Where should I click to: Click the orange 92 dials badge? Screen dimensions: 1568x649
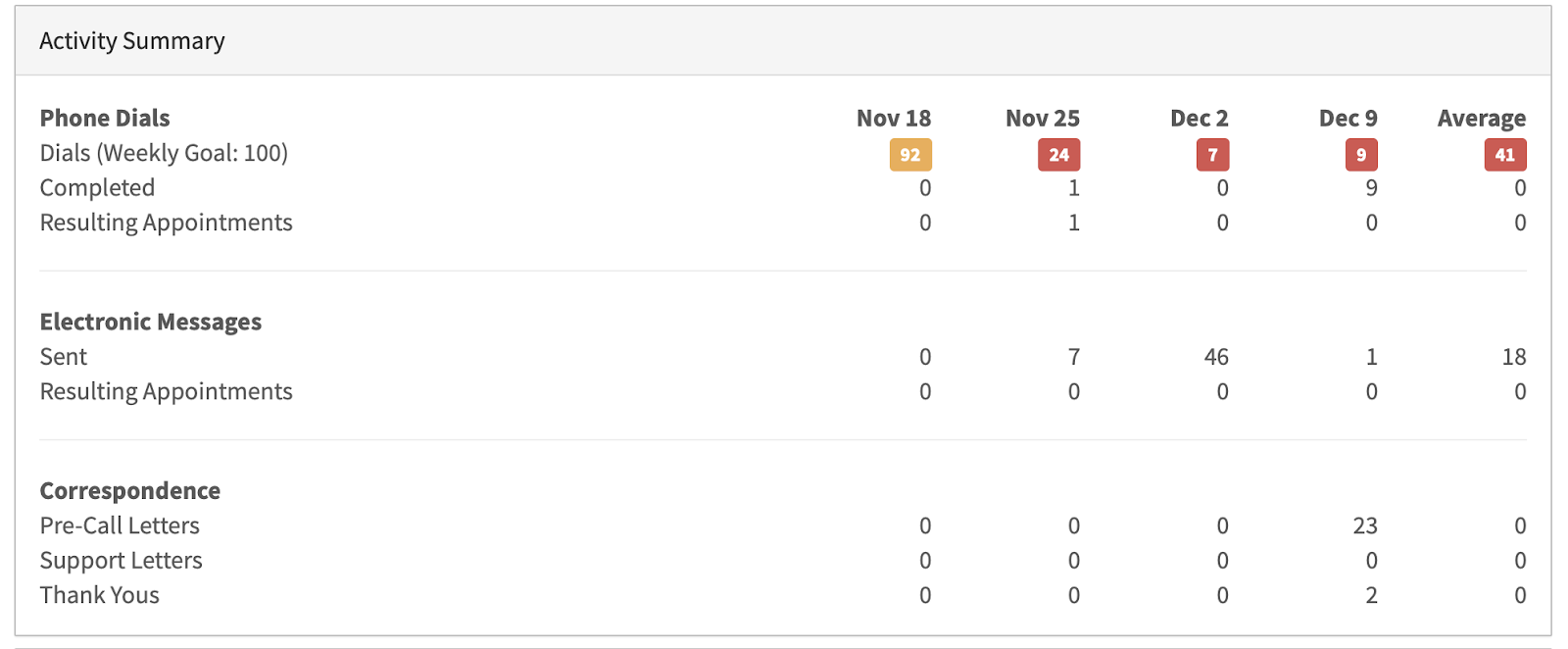click(x=910, y=155)
